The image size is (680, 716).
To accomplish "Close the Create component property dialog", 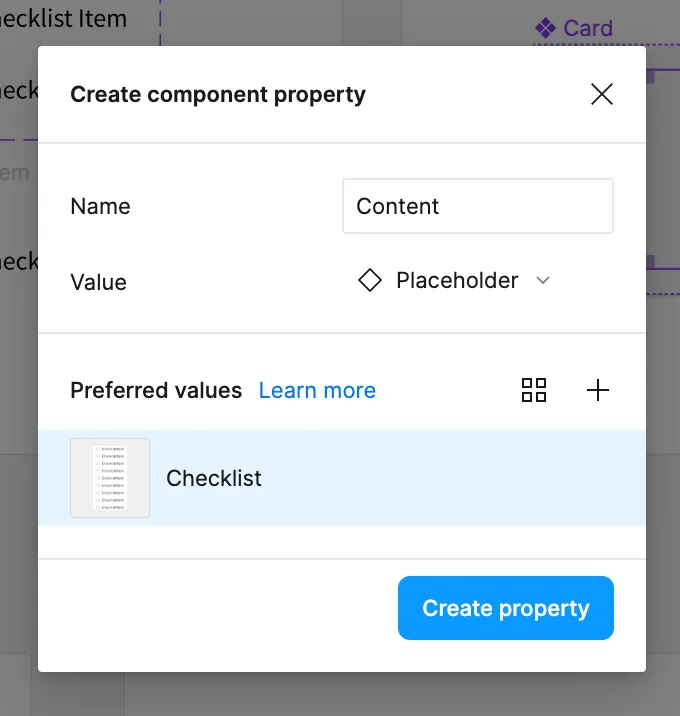I will [x=601, y=95].
